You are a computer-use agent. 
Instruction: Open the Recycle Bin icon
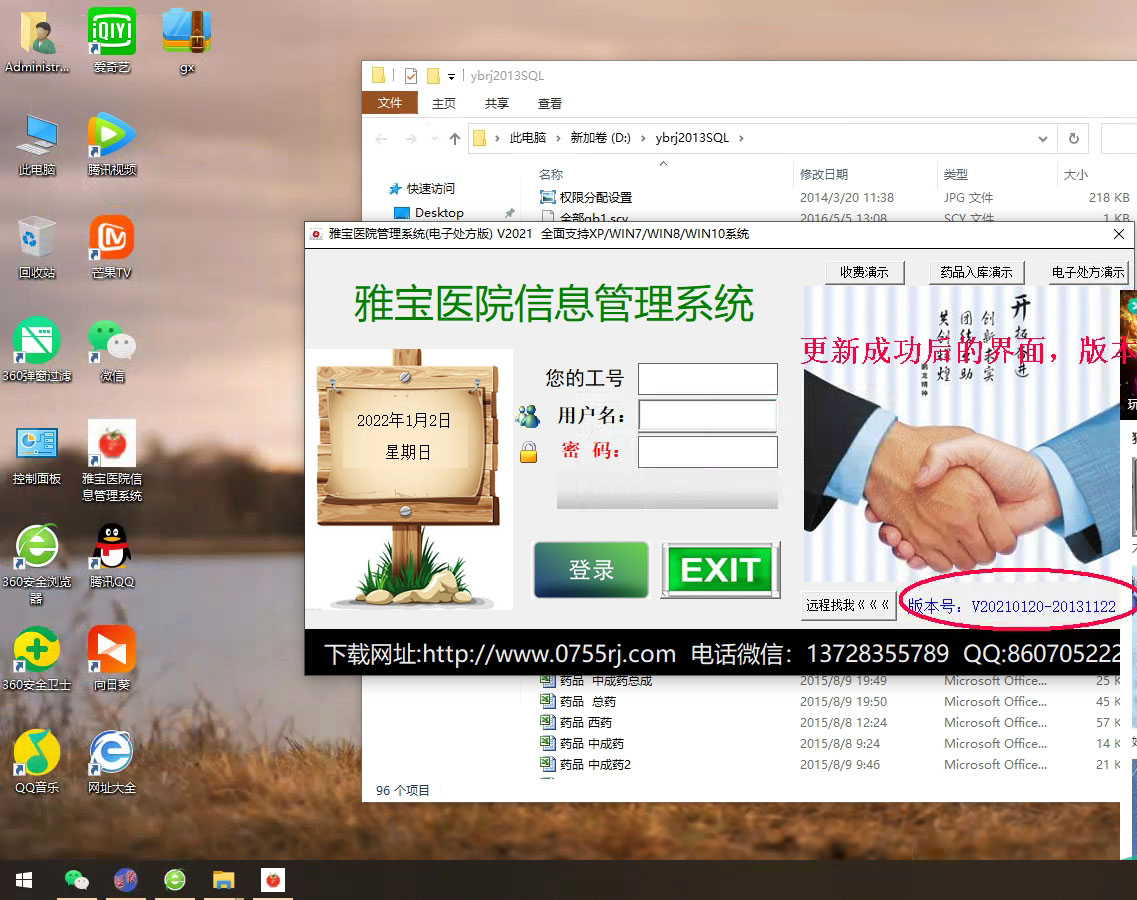(x=37, y=239)
